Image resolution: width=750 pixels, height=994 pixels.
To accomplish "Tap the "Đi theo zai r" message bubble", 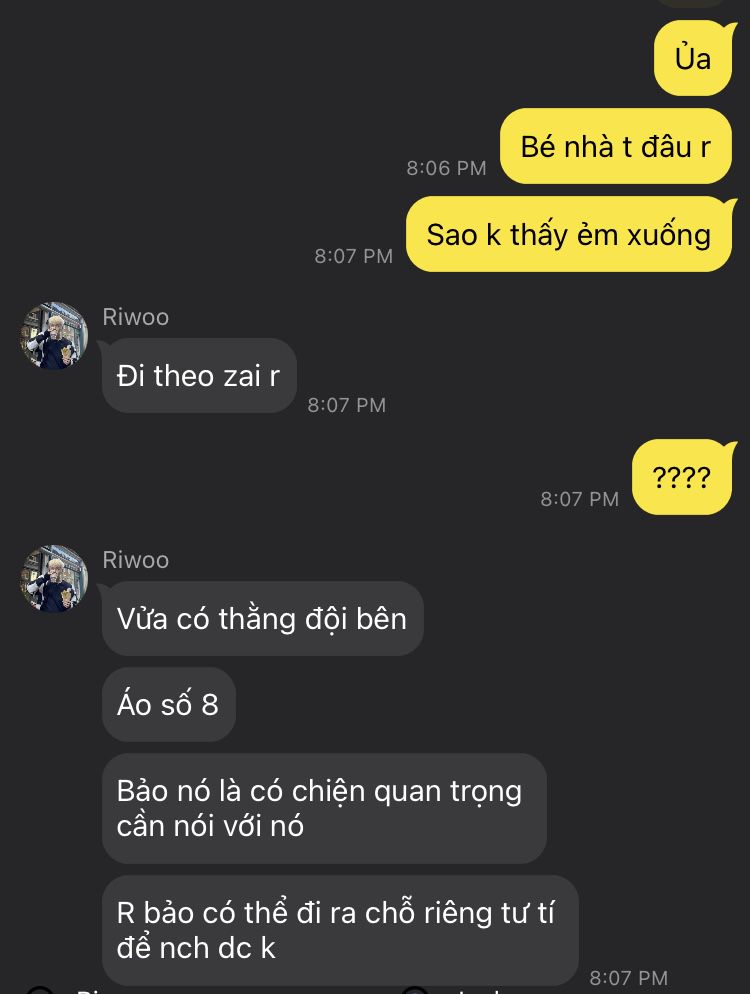I will tap(199, 376).
